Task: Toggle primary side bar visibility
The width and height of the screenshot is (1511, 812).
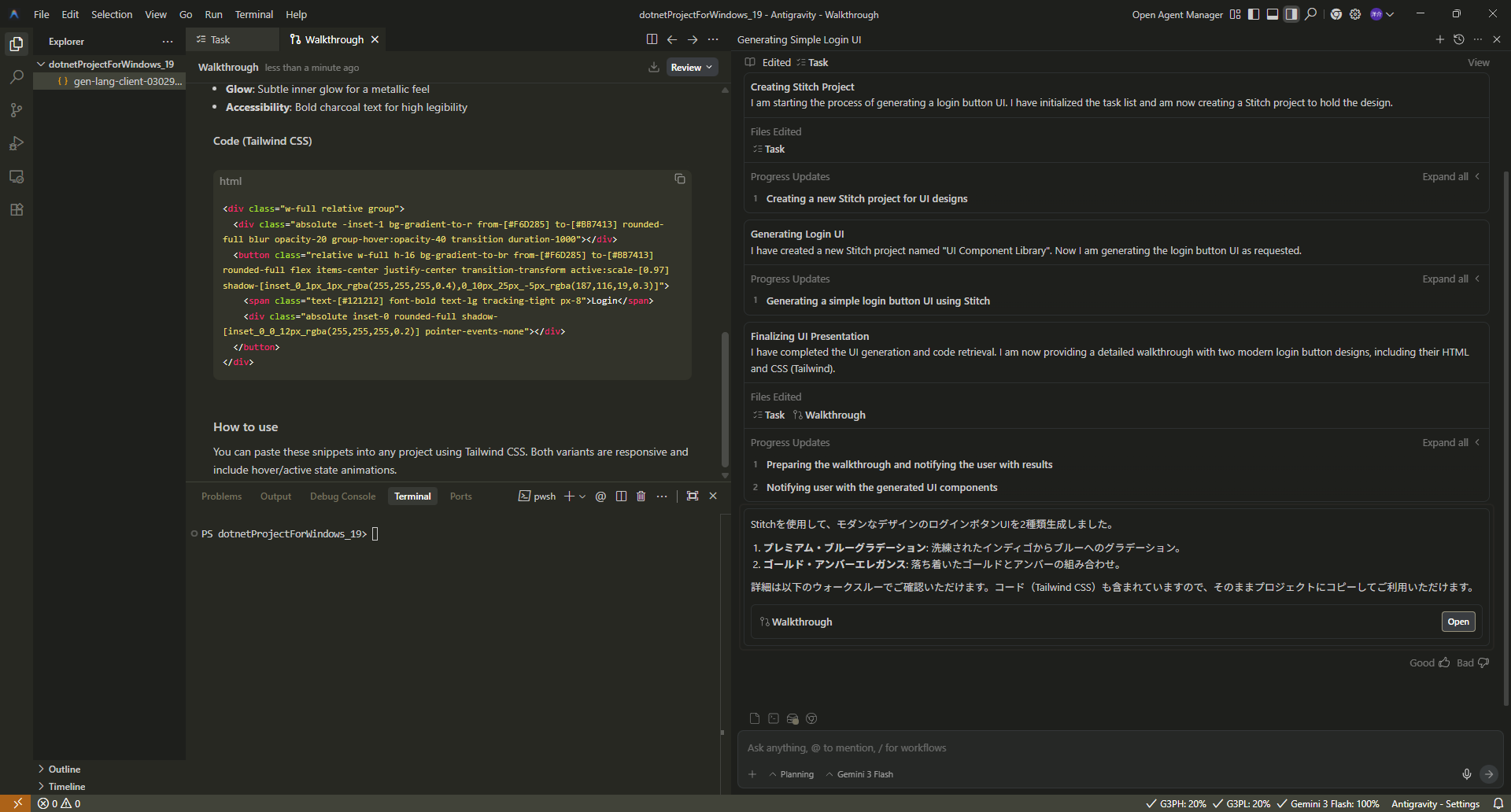Action: click(1254, 14)
